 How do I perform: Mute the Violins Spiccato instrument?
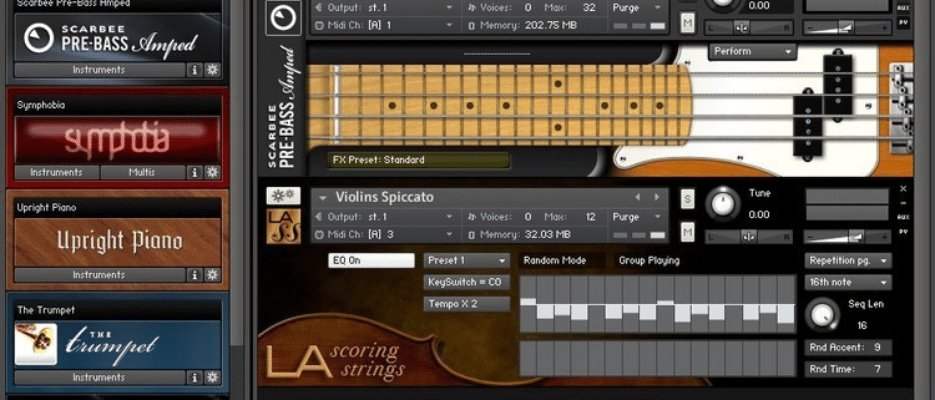[688, 231]
